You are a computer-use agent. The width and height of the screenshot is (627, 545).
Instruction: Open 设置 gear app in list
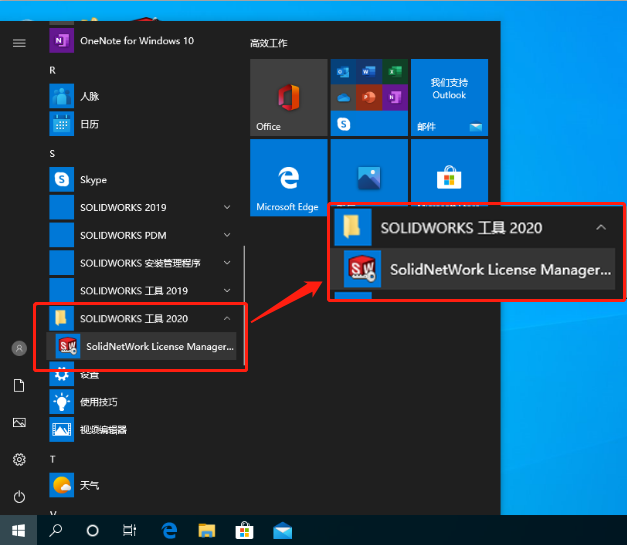(61, 374)
